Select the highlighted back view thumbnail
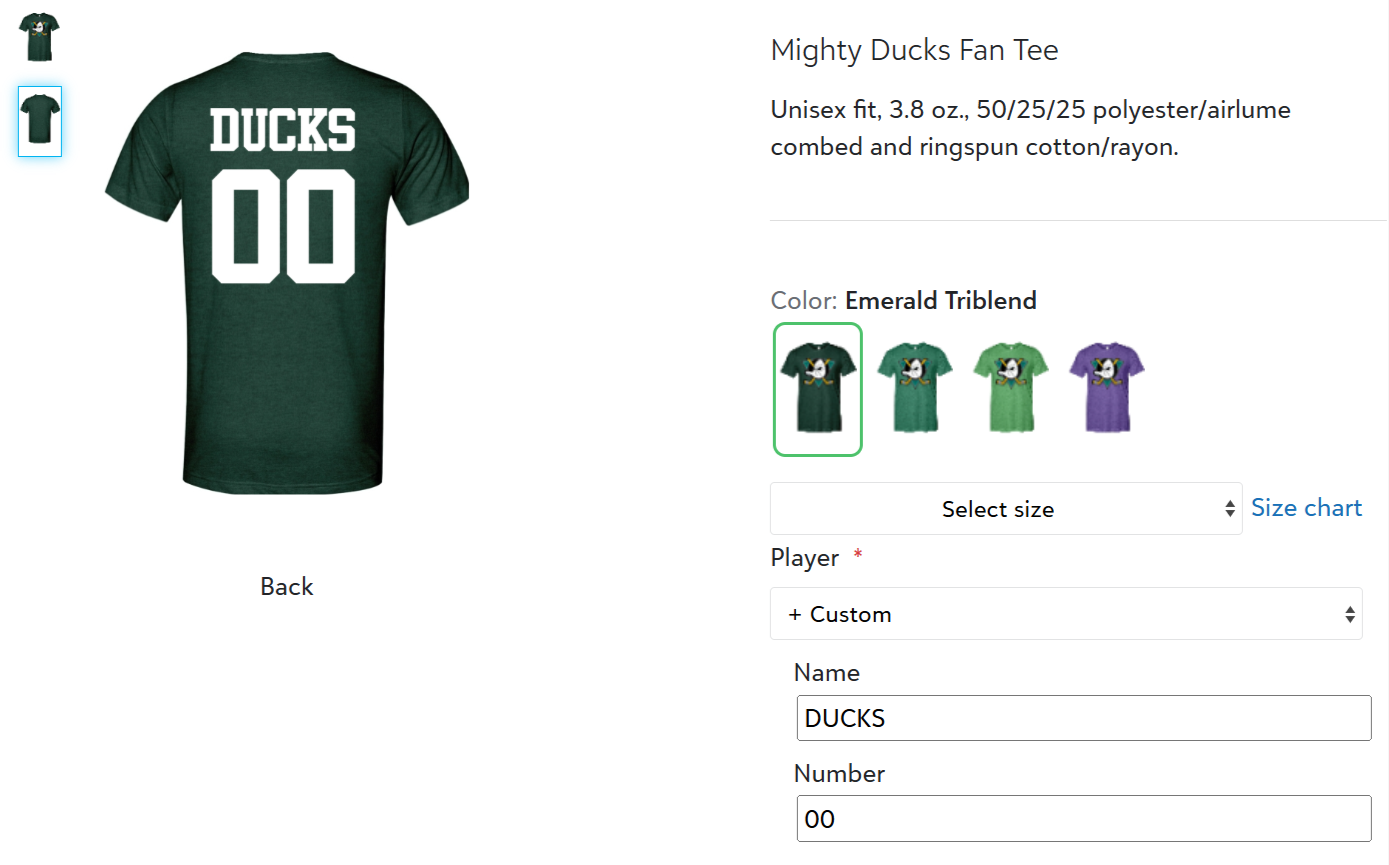This screenshot has height=865, width=1389. point(40,121)
